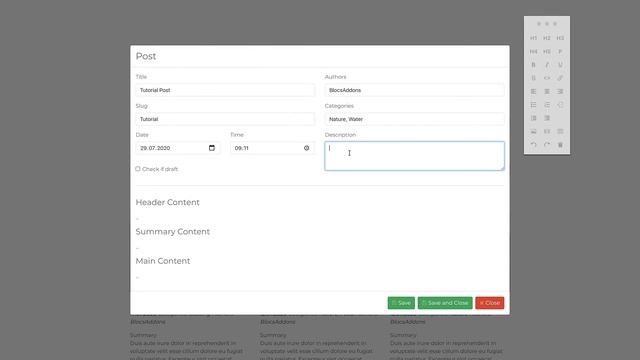640x360 pixels.
Task: Click the date value 29.07.2020
Action: 155,148
